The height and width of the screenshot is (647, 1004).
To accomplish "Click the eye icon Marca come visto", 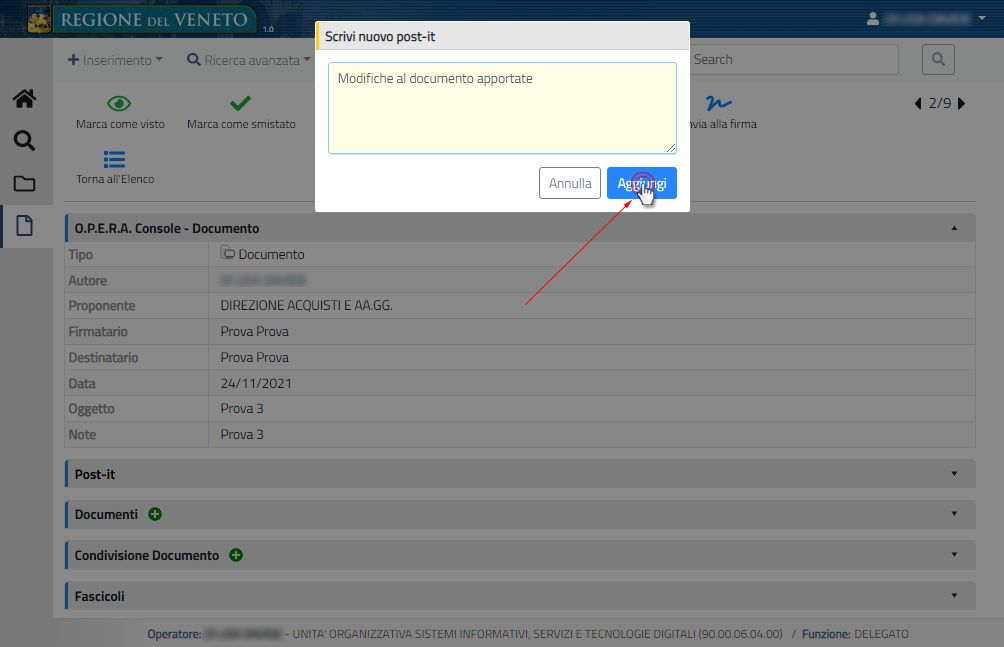I will coord(120,103).
